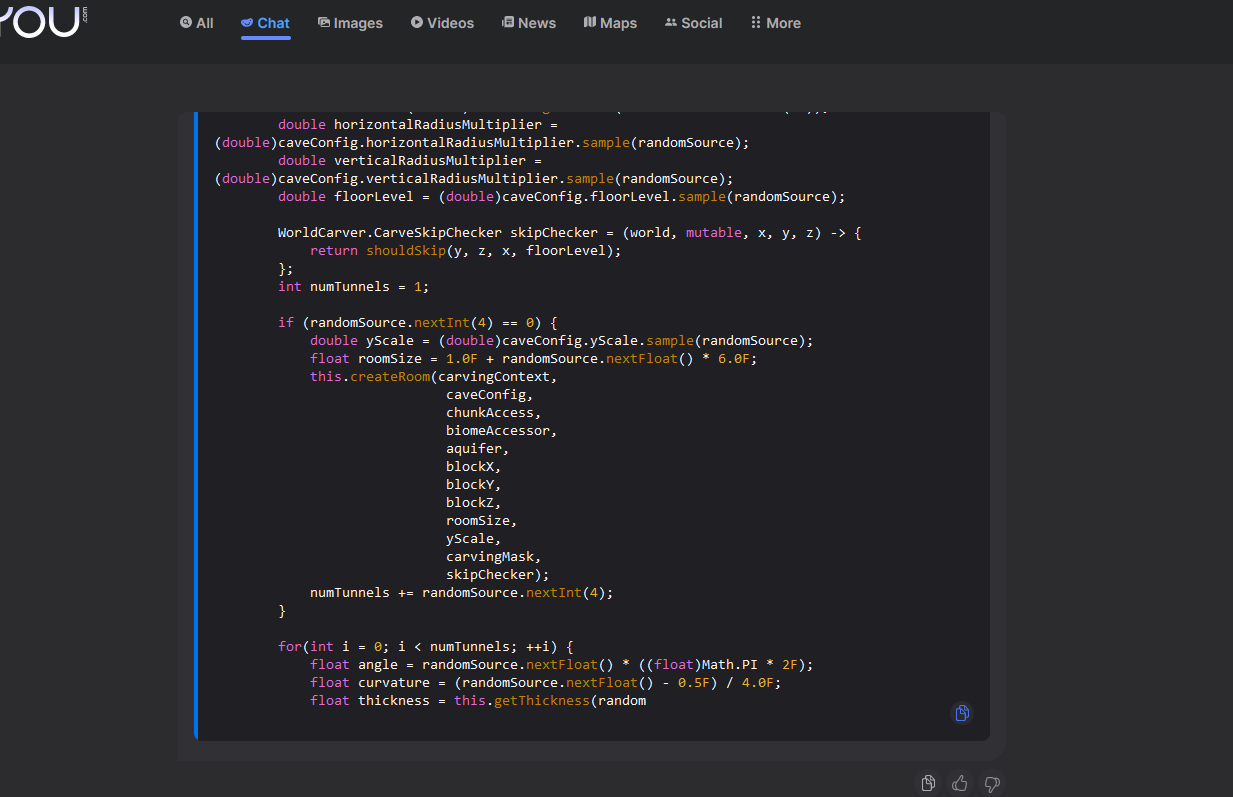This screenshot has width=1233, height=797.
Task: Switch to the Maps tab
Action: (x=610, y=23)
